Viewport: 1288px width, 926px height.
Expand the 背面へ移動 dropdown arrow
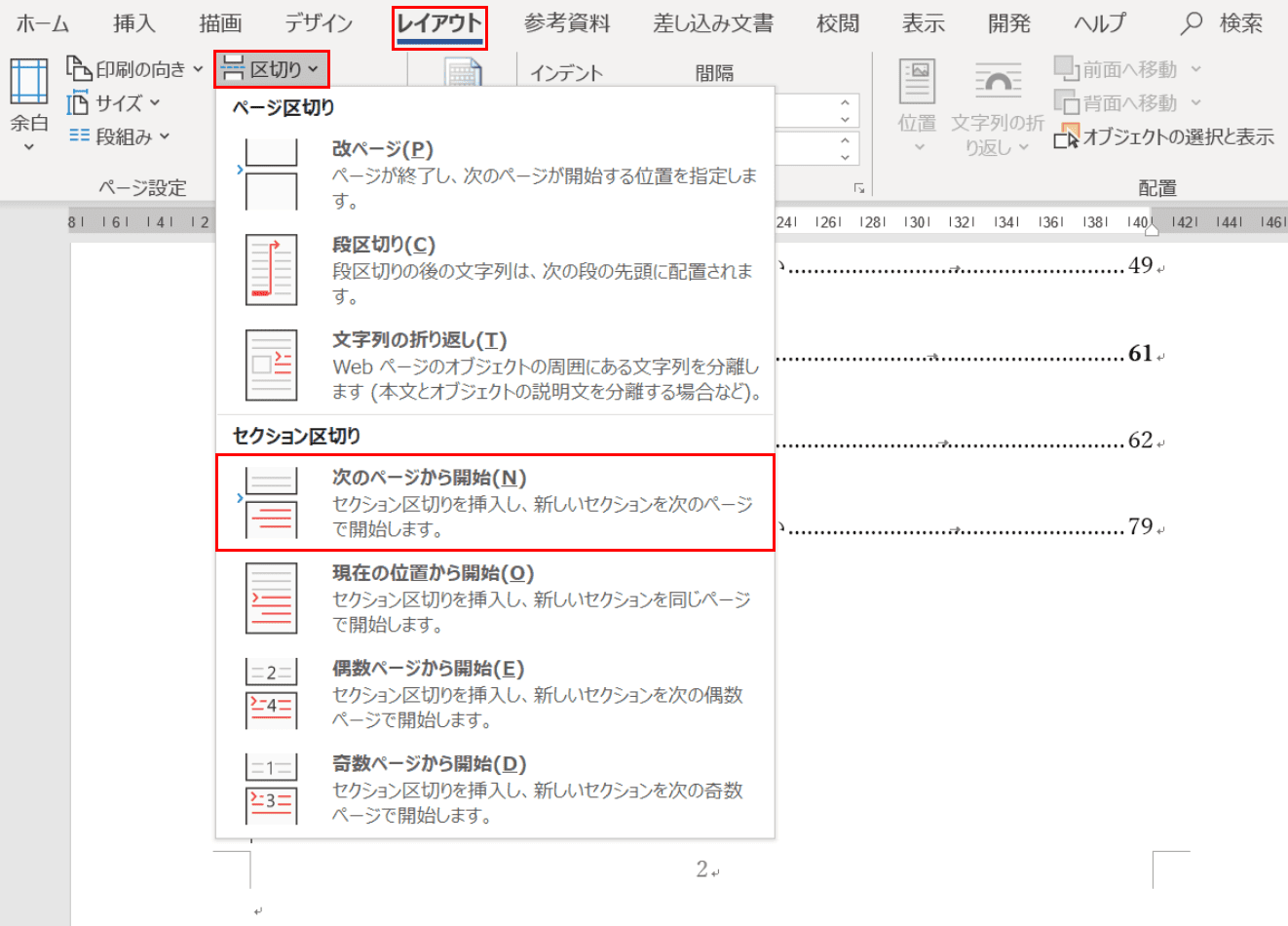(1195, 102)
